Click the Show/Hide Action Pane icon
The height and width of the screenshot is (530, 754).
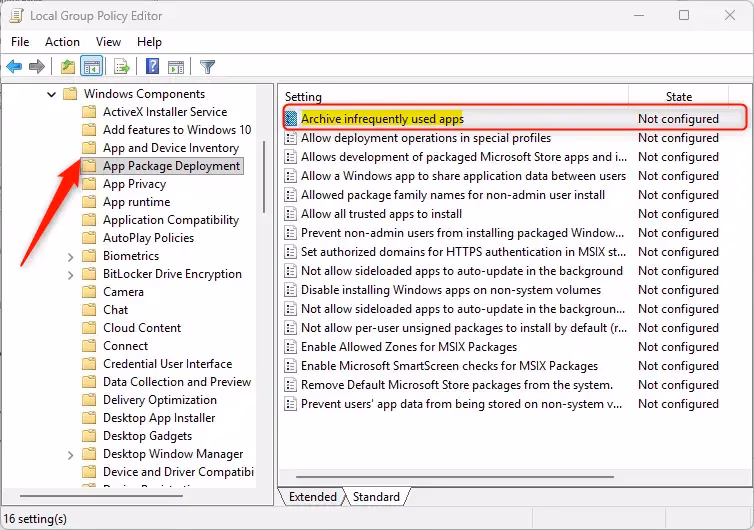click(x=175, y=67)
